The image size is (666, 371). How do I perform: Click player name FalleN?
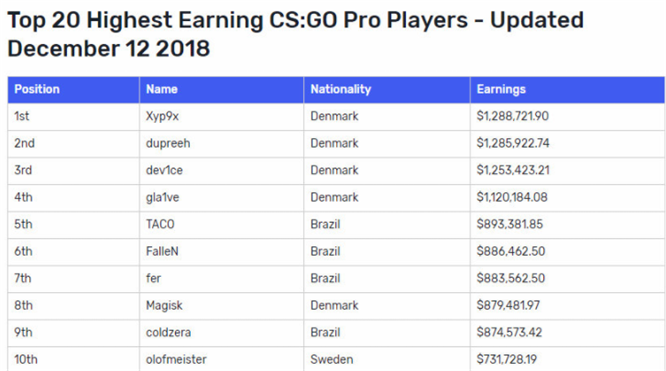tap(162, 252)
